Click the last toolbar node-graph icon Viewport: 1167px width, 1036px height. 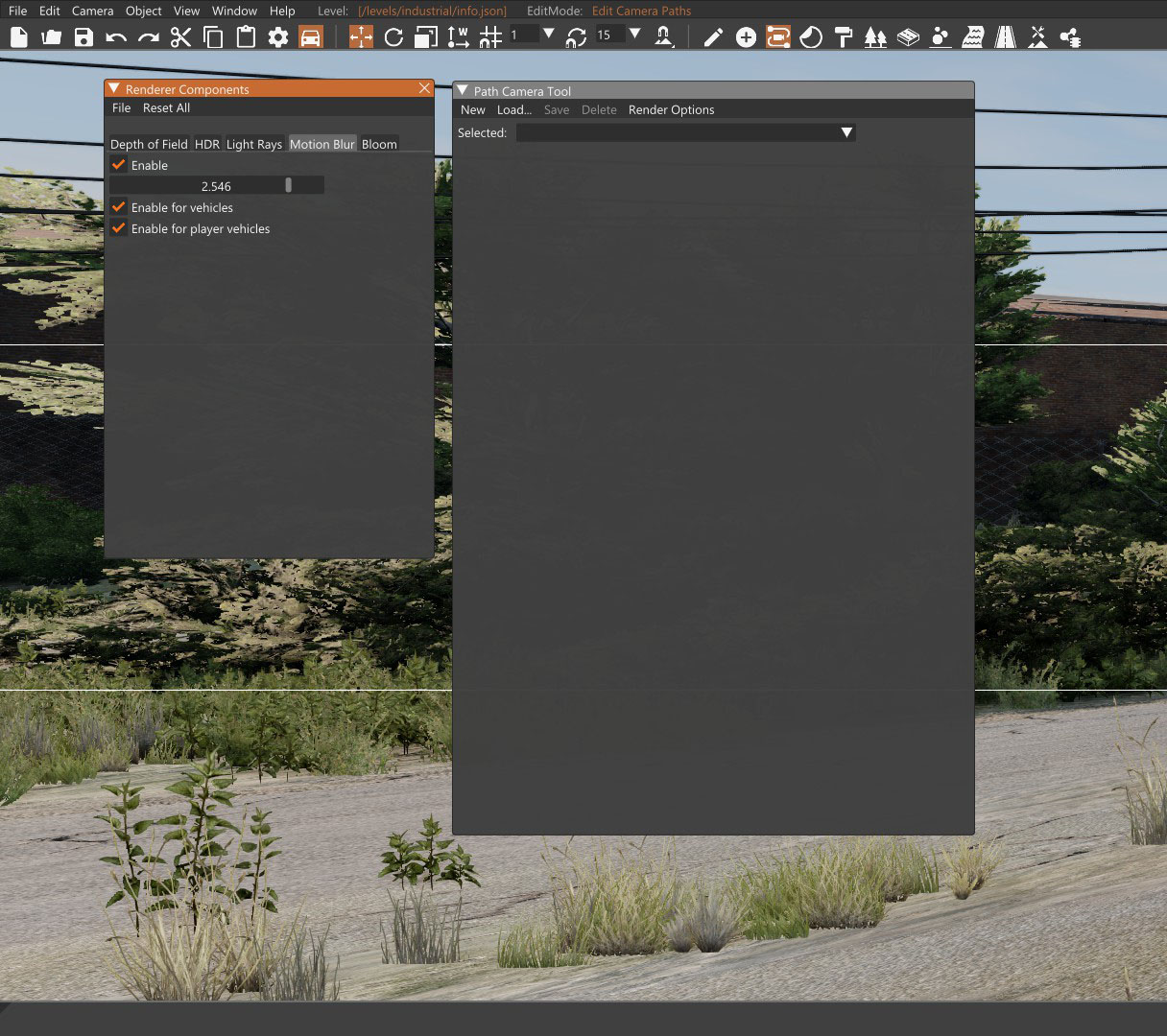coord(1070,37)
